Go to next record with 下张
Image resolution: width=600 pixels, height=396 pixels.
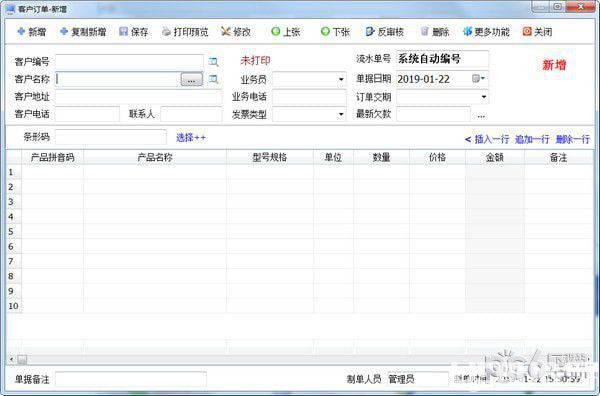click(x=335, y=32)
